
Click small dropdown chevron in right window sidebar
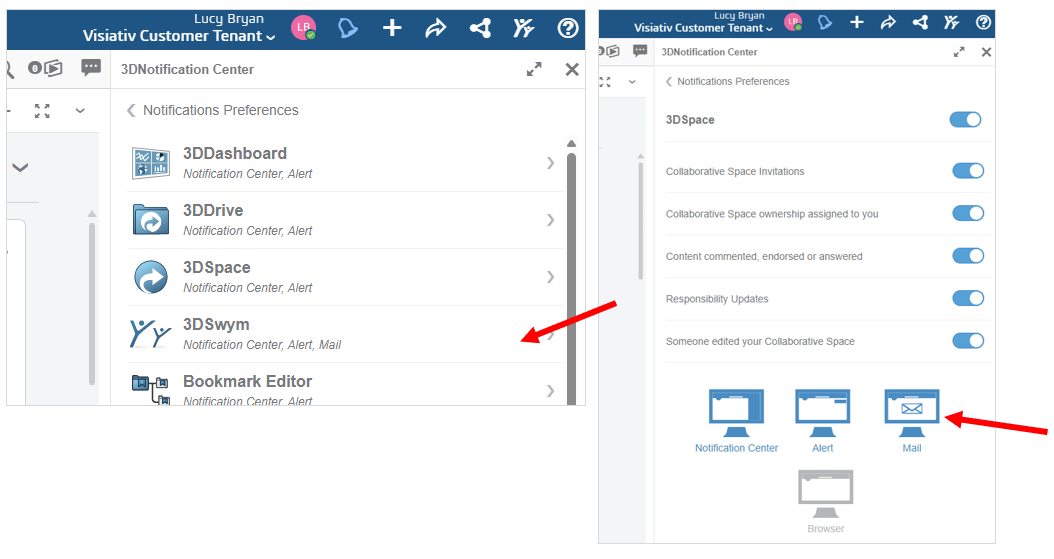point(632,82)
